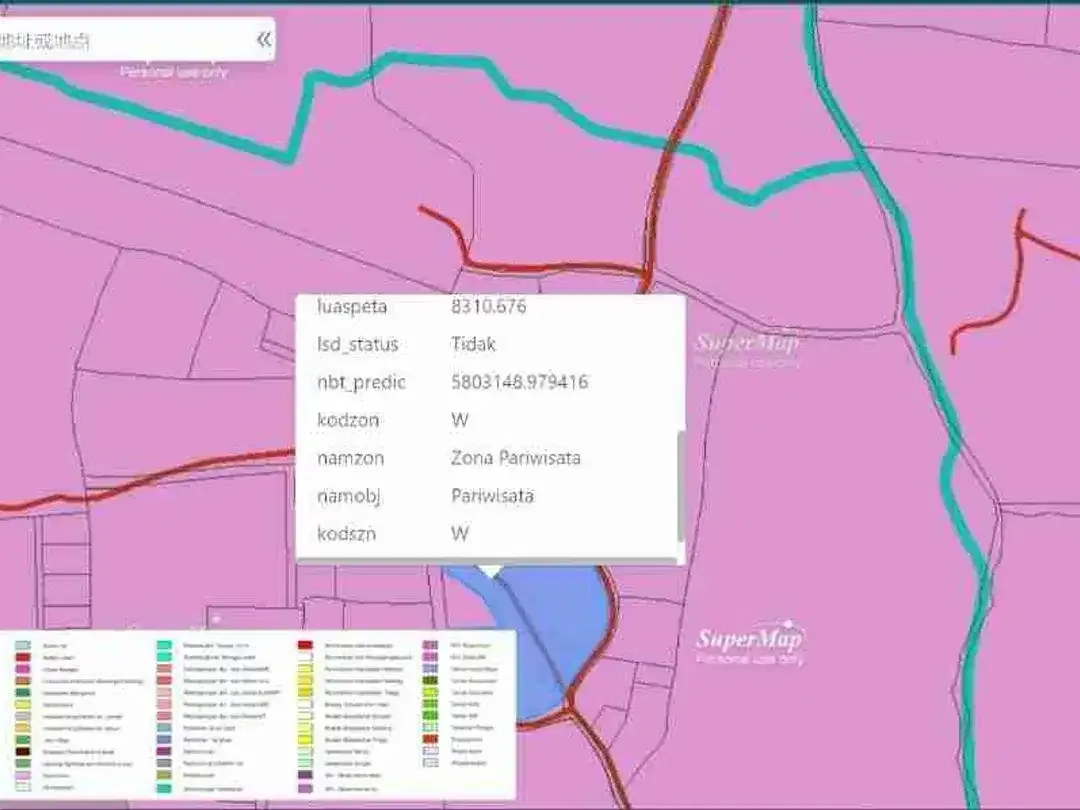Collapse the search panel with double chevron

264,39
